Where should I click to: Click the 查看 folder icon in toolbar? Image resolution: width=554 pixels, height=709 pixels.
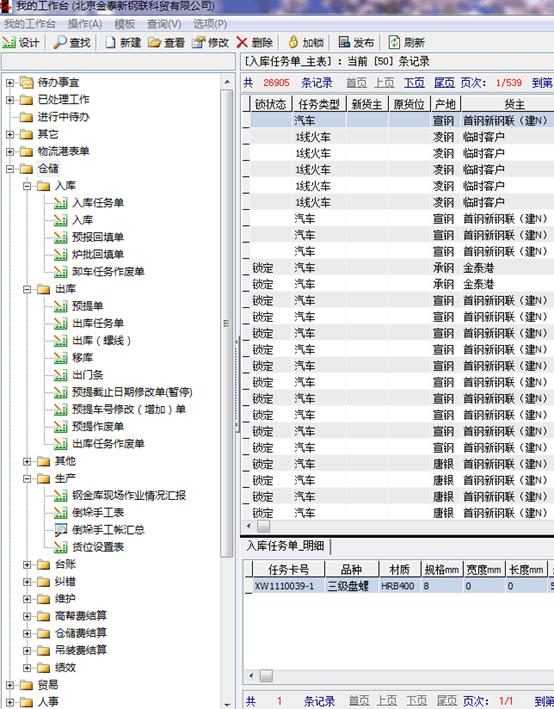(155, 43)
